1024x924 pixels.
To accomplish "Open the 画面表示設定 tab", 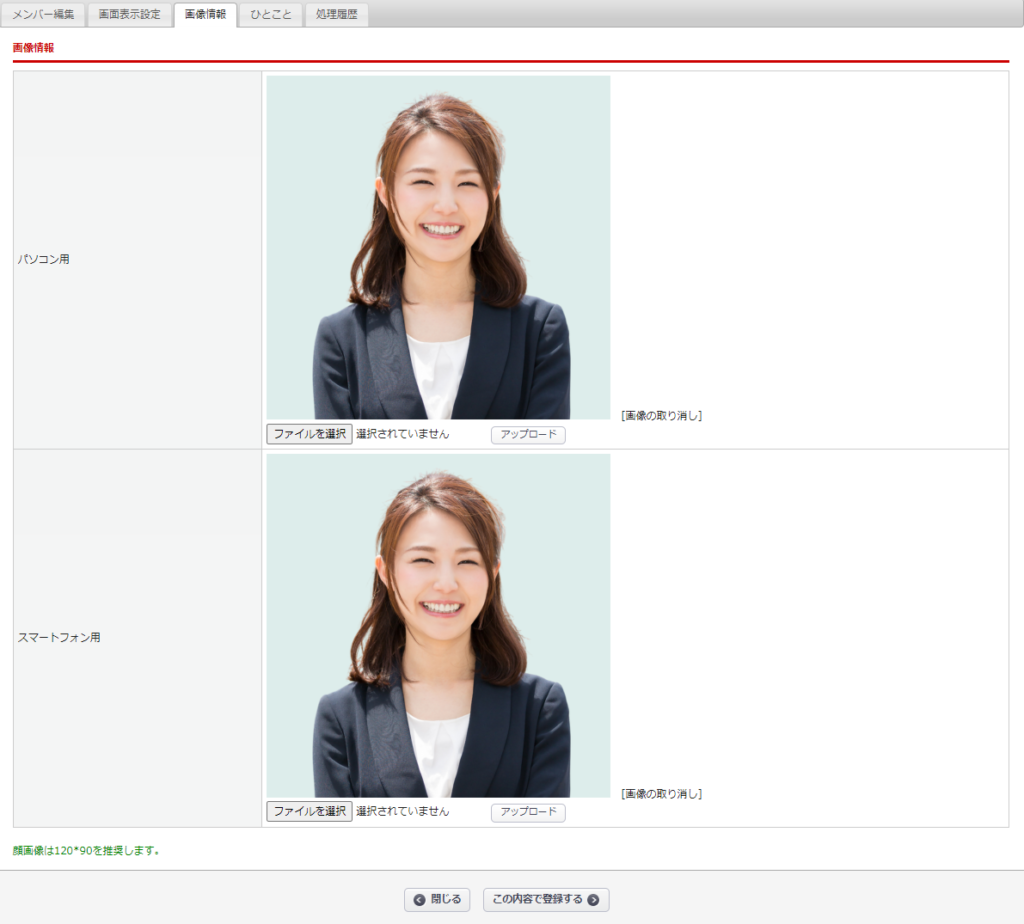I will tap(131, 14).
